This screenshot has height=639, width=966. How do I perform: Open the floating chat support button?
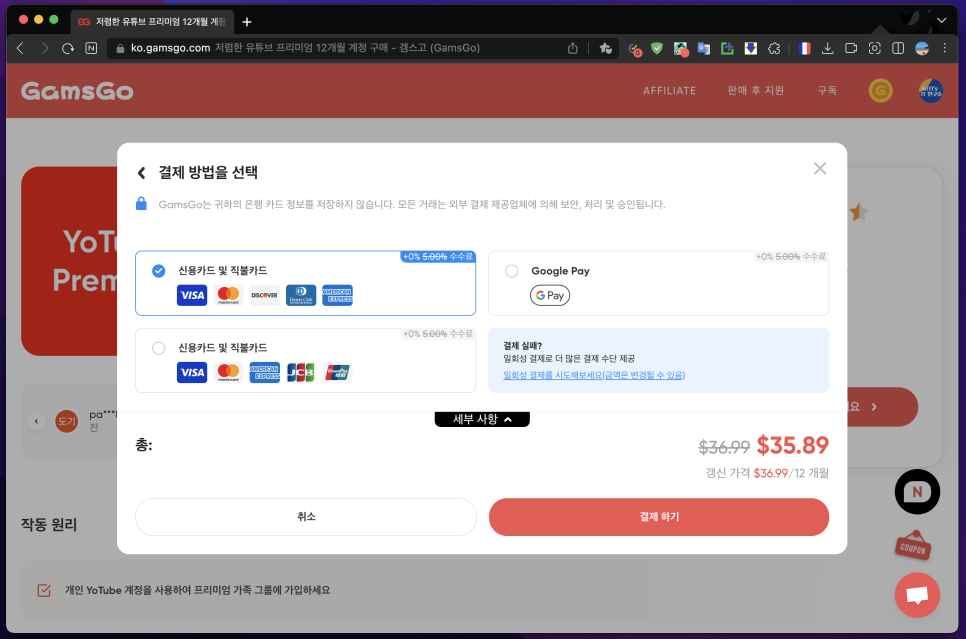click(x=917, y=595)
